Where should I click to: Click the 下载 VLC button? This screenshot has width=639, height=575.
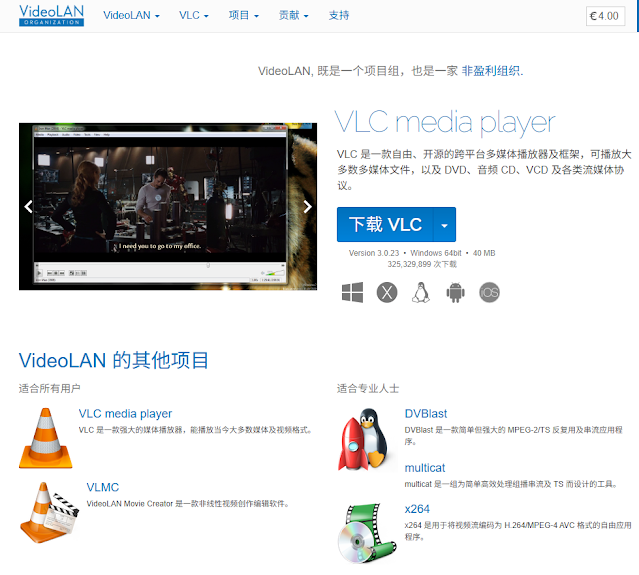[385, 225]
